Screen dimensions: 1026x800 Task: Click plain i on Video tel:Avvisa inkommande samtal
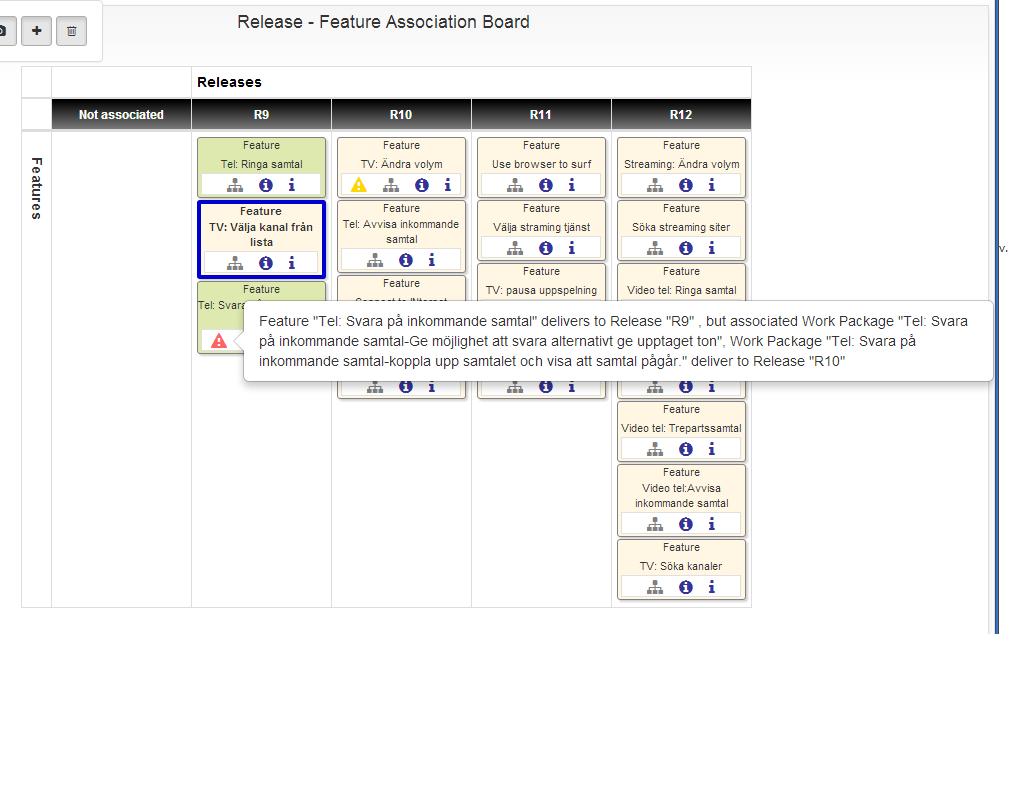pyautogui.click(x=712, y=524)
